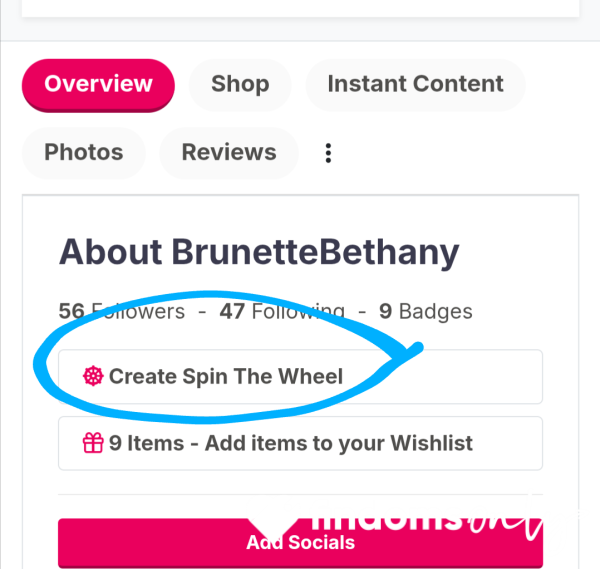The width and height of the screenshot is (600, 569).
Task: Go to the Instant Content tab
Action: pos(415,85)
